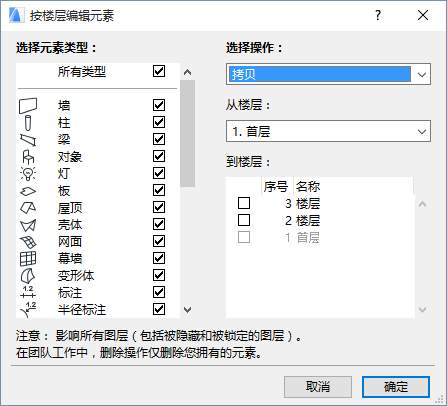Viewport: 447px width, 406px height.
Task: Click the Lamp (灯) bulb icon
Action: coord(28,174)
